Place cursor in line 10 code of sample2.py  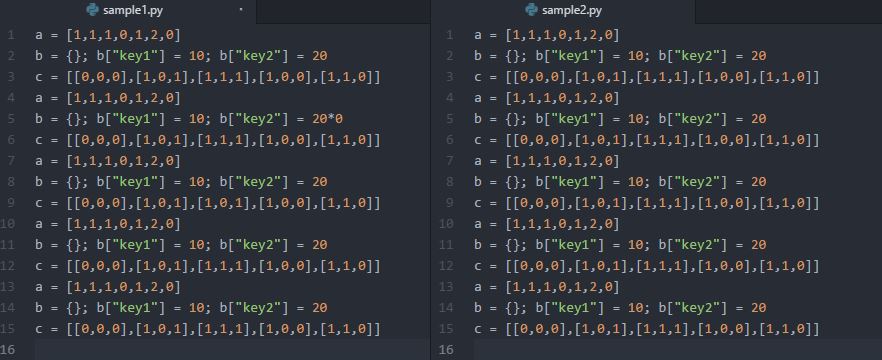(x=546, y=224)
